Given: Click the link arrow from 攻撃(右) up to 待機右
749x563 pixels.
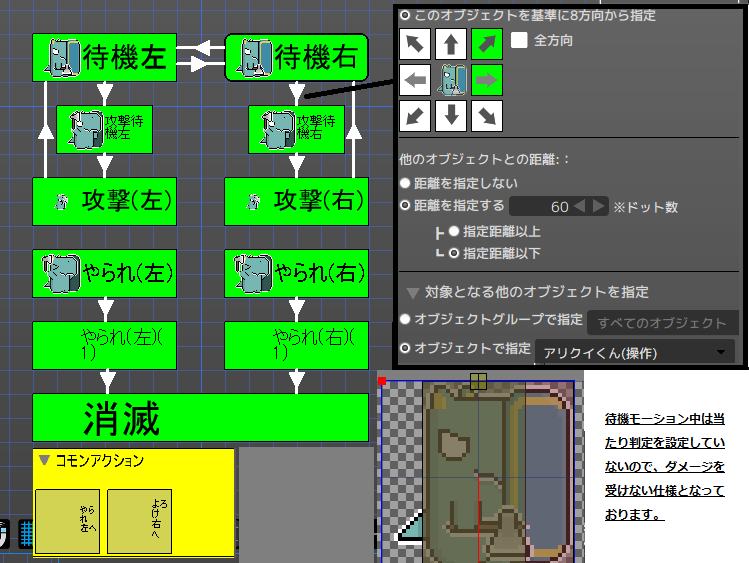Looking at the screenshot, I should coord(353,130).
